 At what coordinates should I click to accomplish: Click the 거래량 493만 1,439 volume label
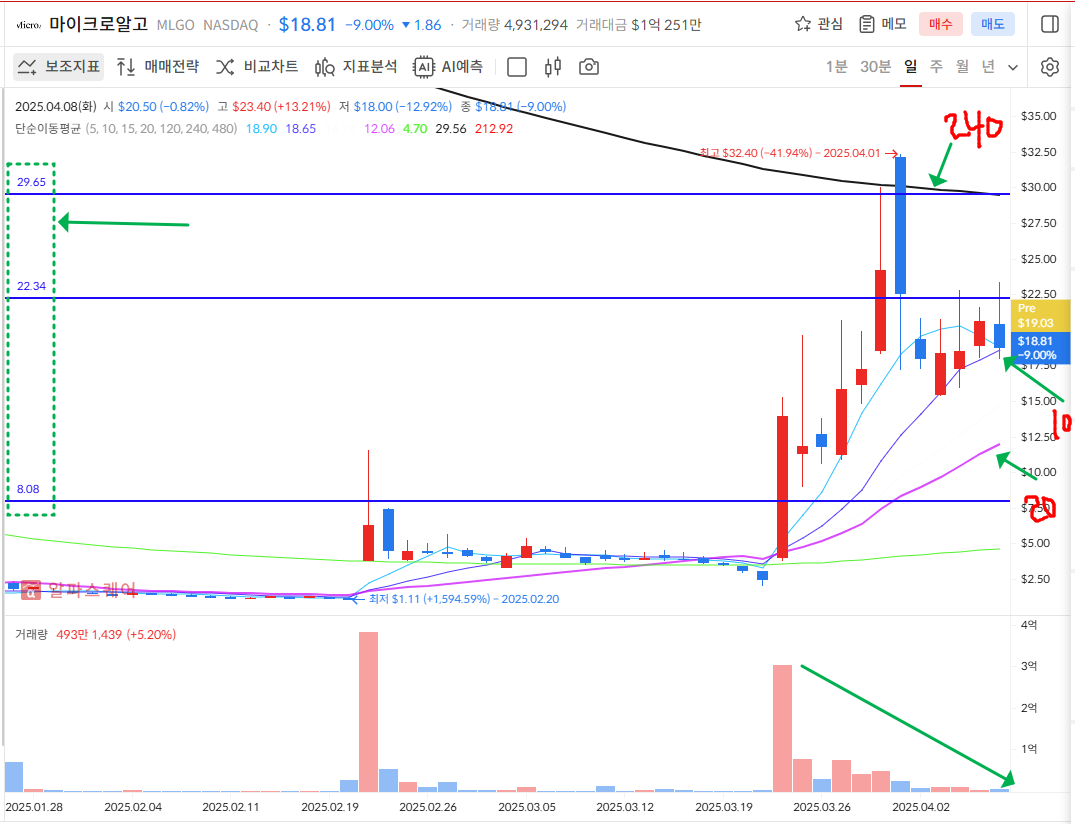95,635
